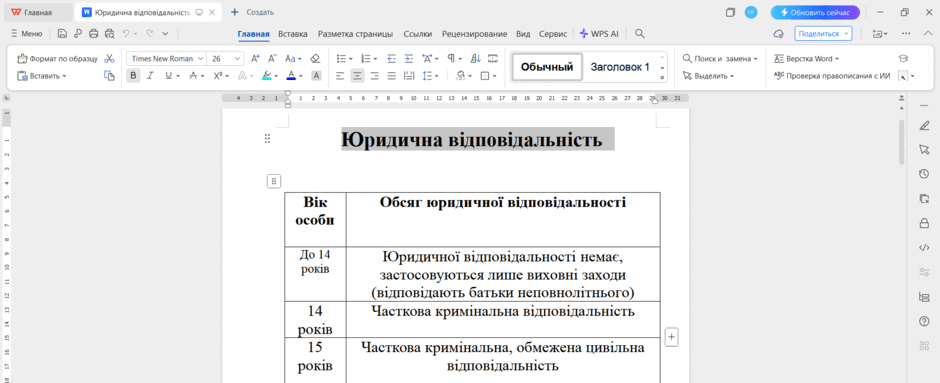Toggle center alignment
This screenshot has height=383, width=940.
(x=357, y=76)
